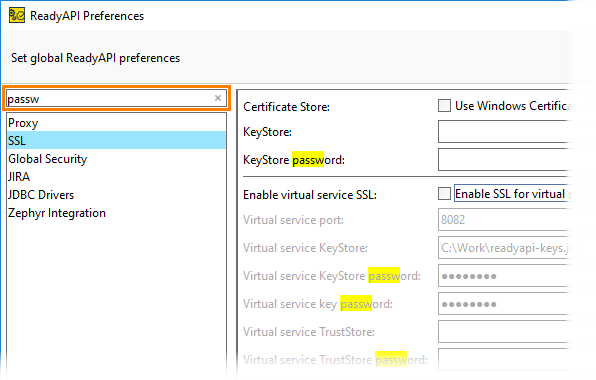The width and height of the screenshot is (596, 380).
Task: Click the 'Use Windows Certificate' checkbox label text
Action: point(513,106)
